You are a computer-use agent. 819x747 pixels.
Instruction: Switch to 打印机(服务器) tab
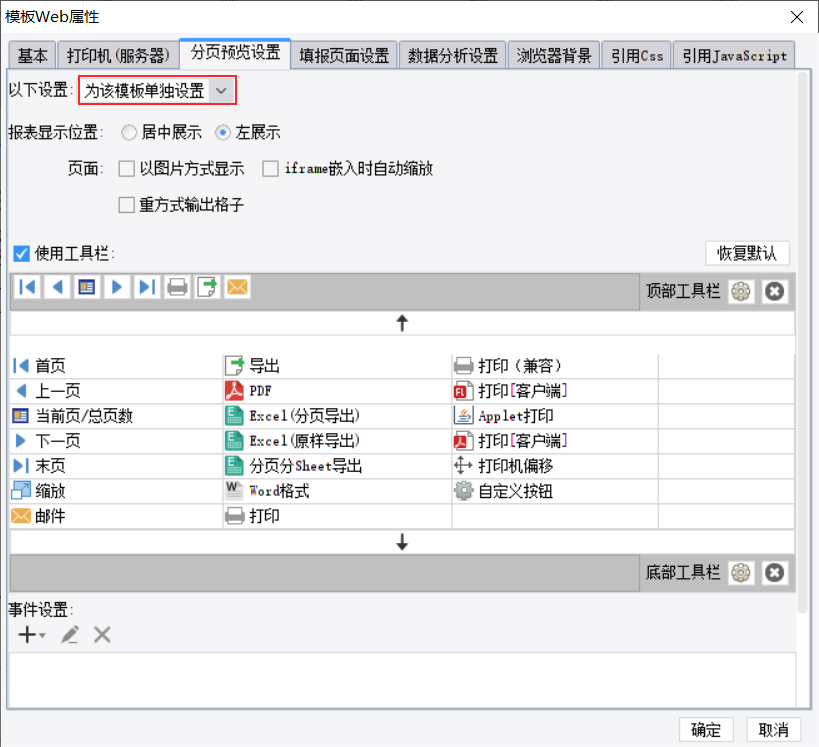[118, 55]
